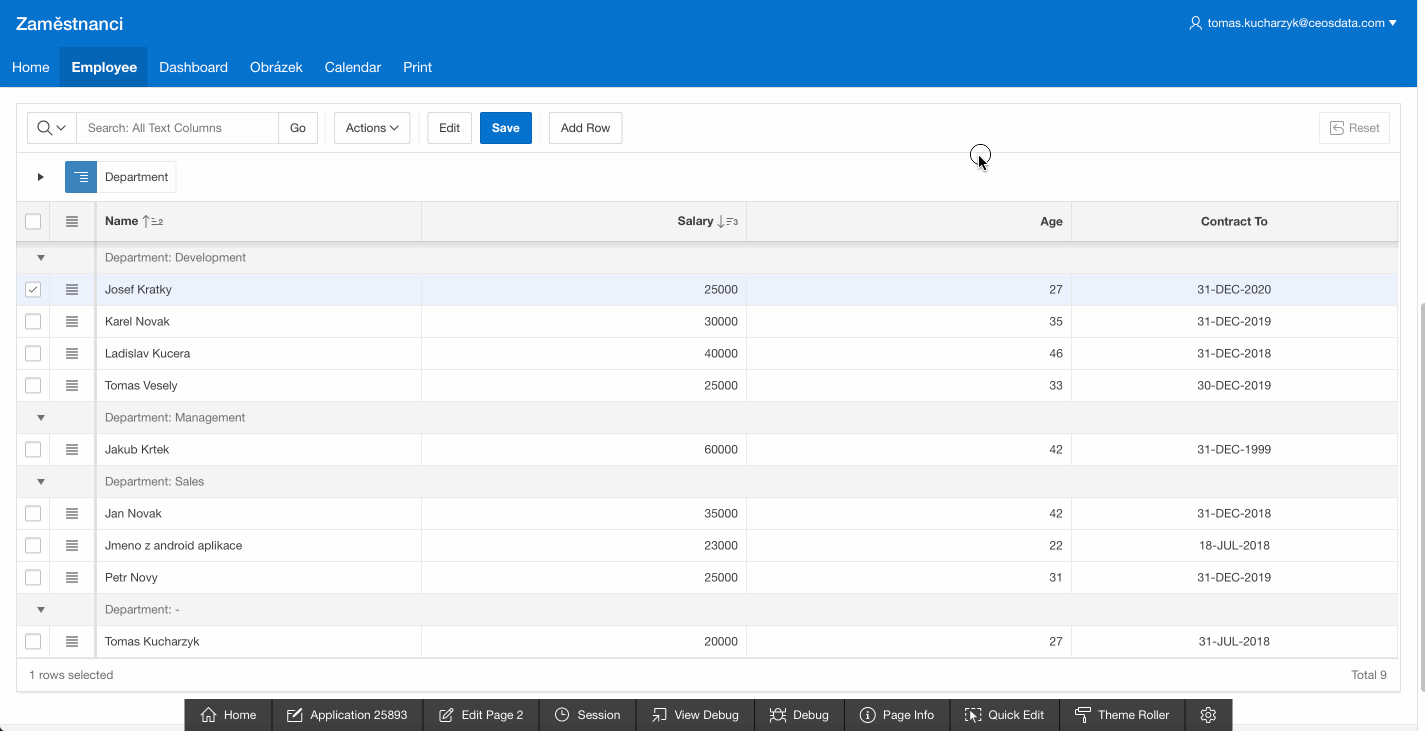Open Theme Roller from developer toolbar
This screenshot has width=1425, height=731.
(1122, 715)
